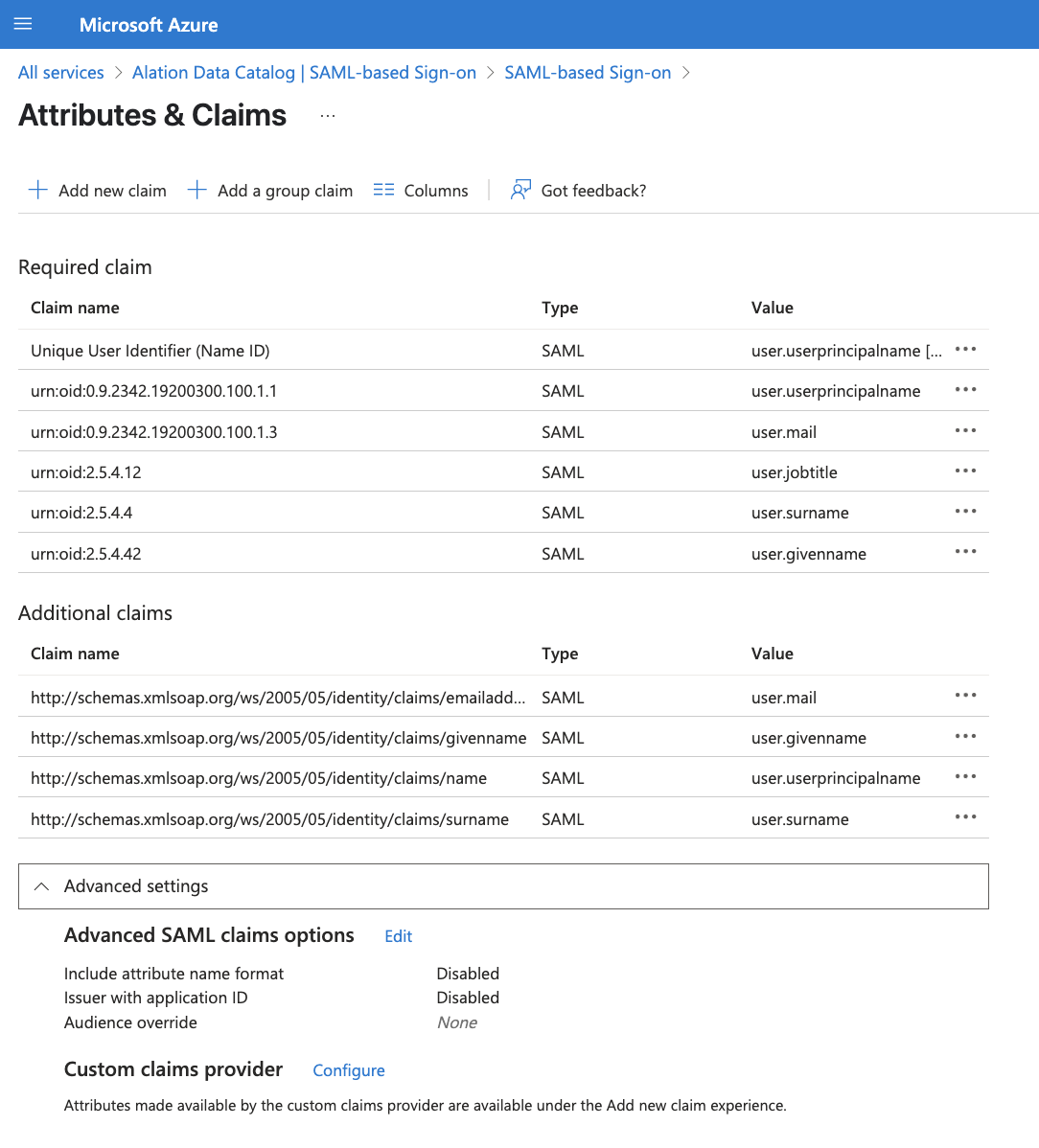Image resolution: width=1039 pixels, height=1148 pixels.
Task: Open the Columns chooser
Action: [421, 191]
